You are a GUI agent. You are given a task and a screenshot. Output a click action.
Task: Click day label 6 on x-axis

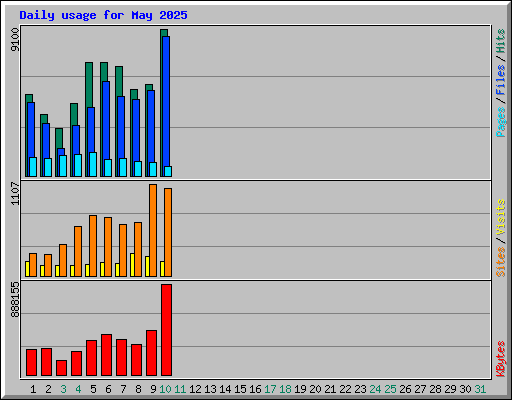pyautogui.click(x=108, y=389)
